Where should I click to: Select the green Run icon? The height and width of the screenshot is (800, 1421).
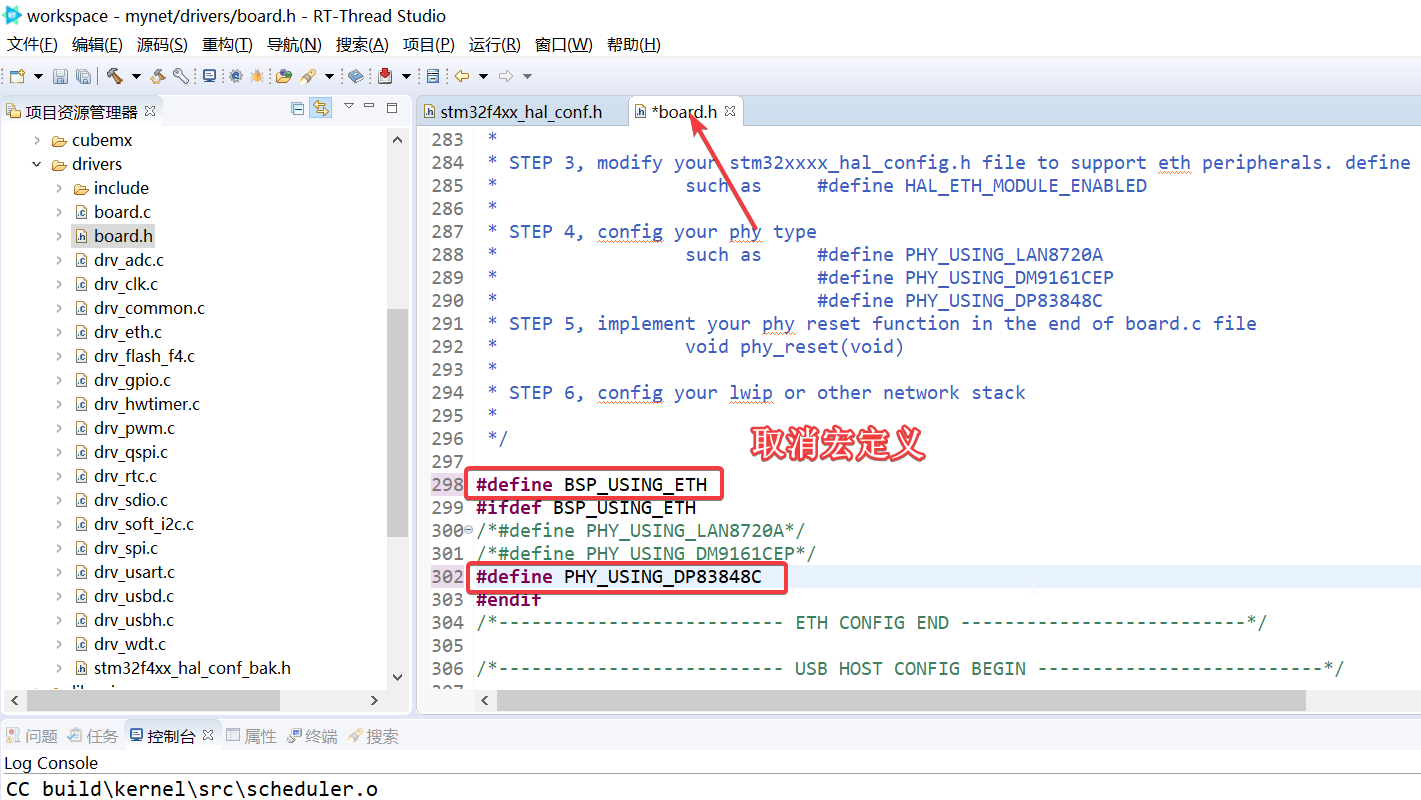[284, 75]
